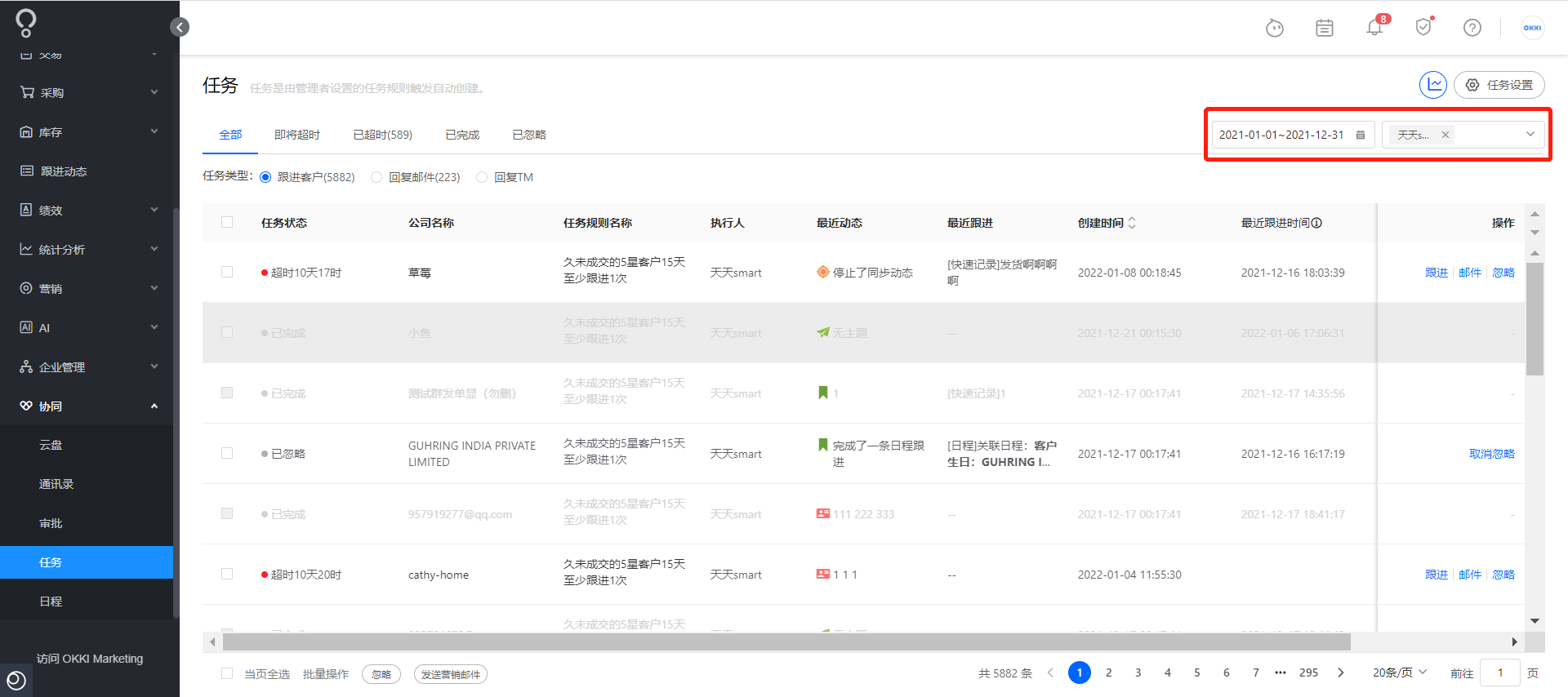Screen dimensions: 1568x697
Task: Click the calendar icon in date range field
Action: pos(1361,135)
